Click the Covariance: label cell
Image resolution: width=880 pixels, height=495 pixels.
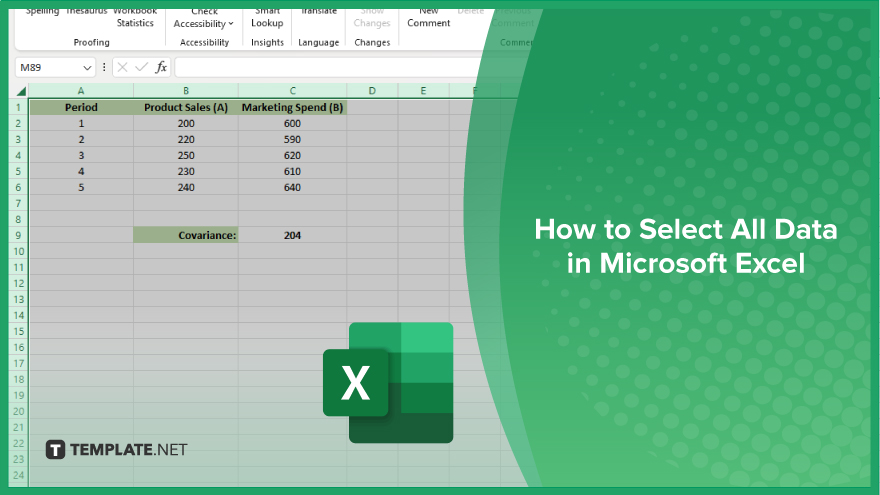coord(186,235)
